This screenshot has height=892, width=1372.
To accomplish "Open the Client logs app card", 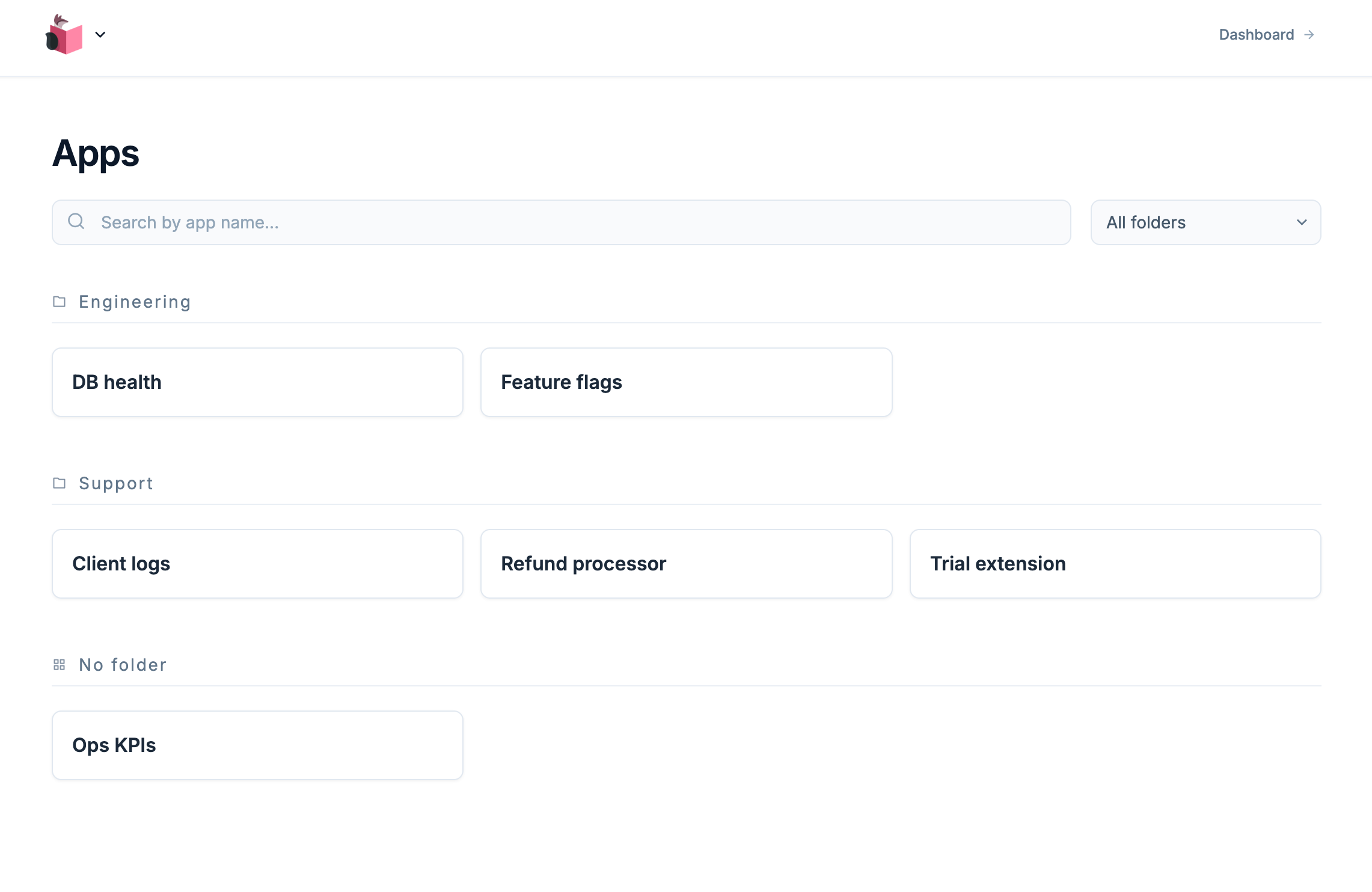I will (x=257, y=564).
